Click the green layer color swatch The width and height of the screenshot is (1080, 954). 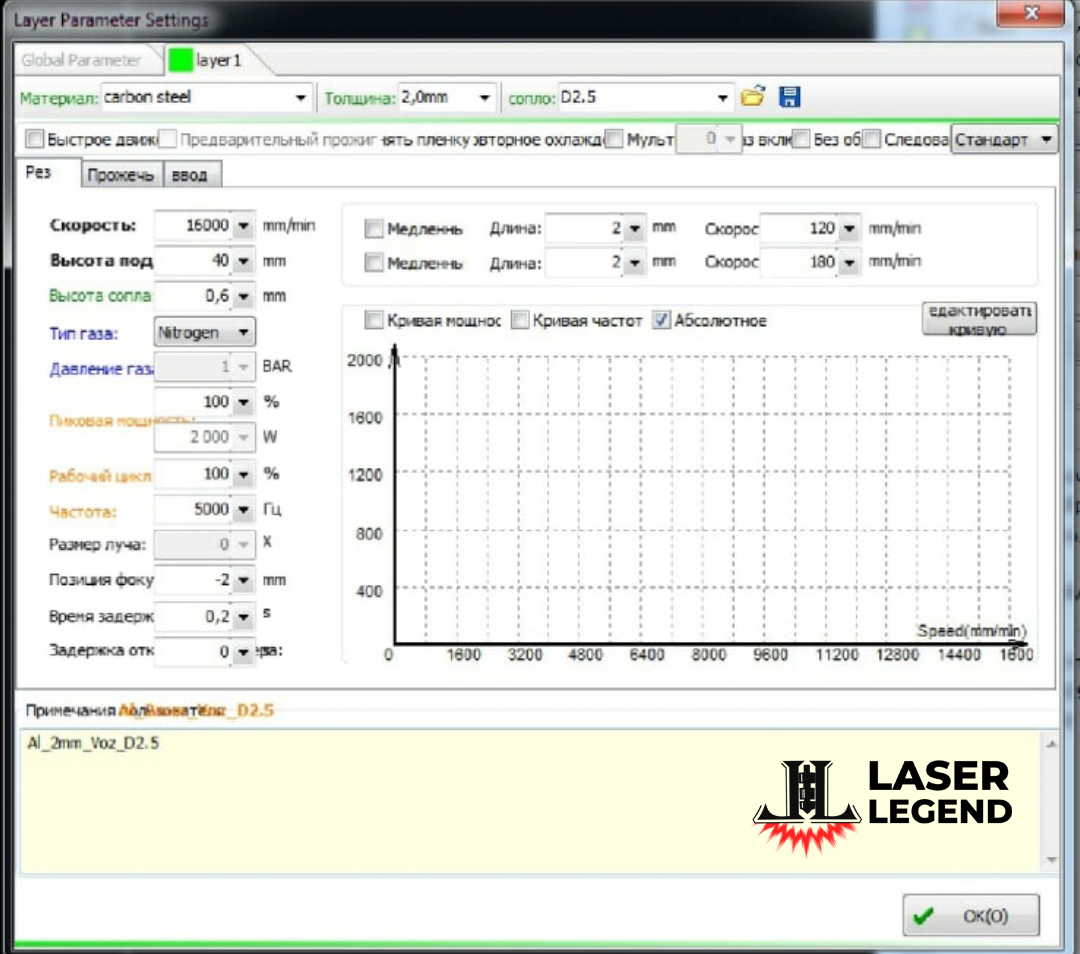(x=180, y=59)
